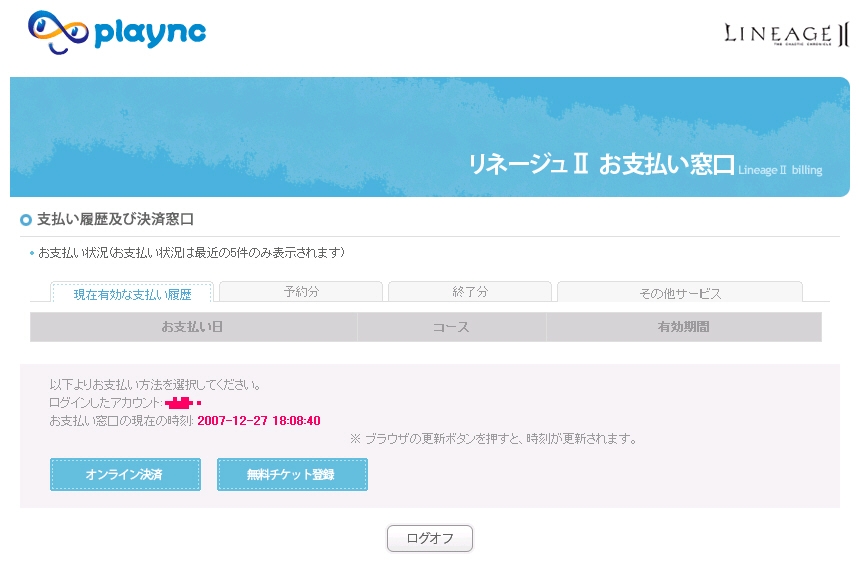Image resolution: width=859 pixels, height=565 pixels.
Task: Click the Lineage II billing subtitle text
Action: [780, 170]
